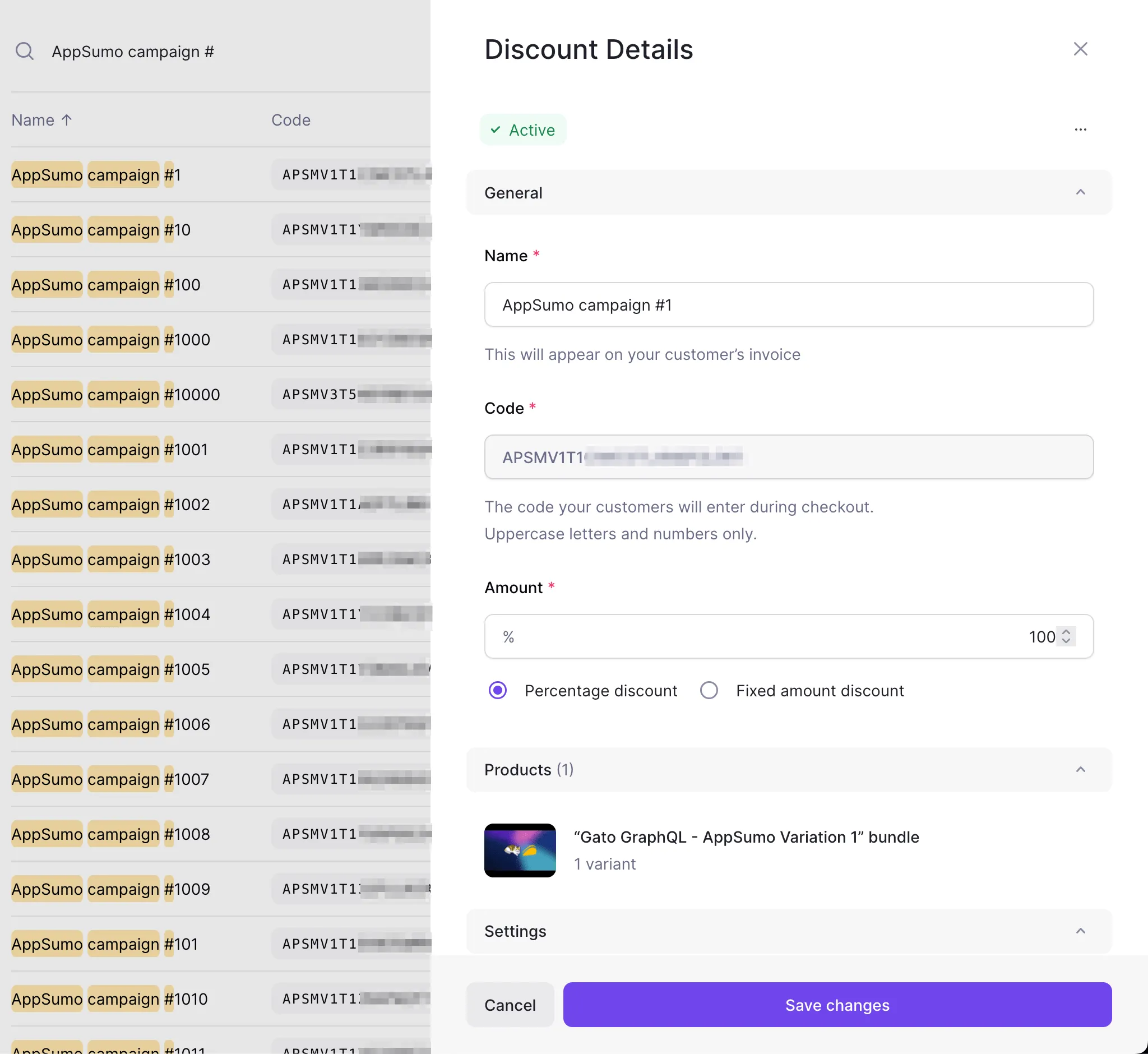This screenshot has width=1148, height=1054.
Task: Click the Amount percentage field
Action: point(789,636)
